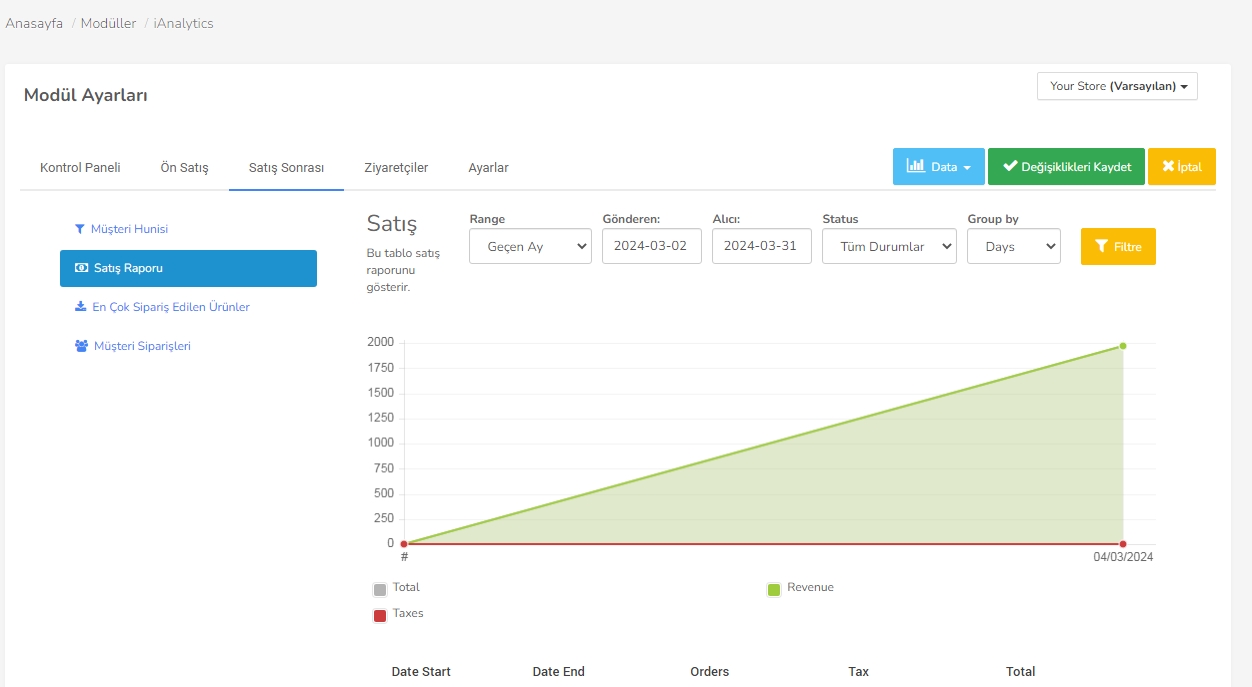Click the Gönderen date field 2024-03-02
The width and height of the screenshot is (1252, 687).
pyautogui.click(x=651, y=246)
